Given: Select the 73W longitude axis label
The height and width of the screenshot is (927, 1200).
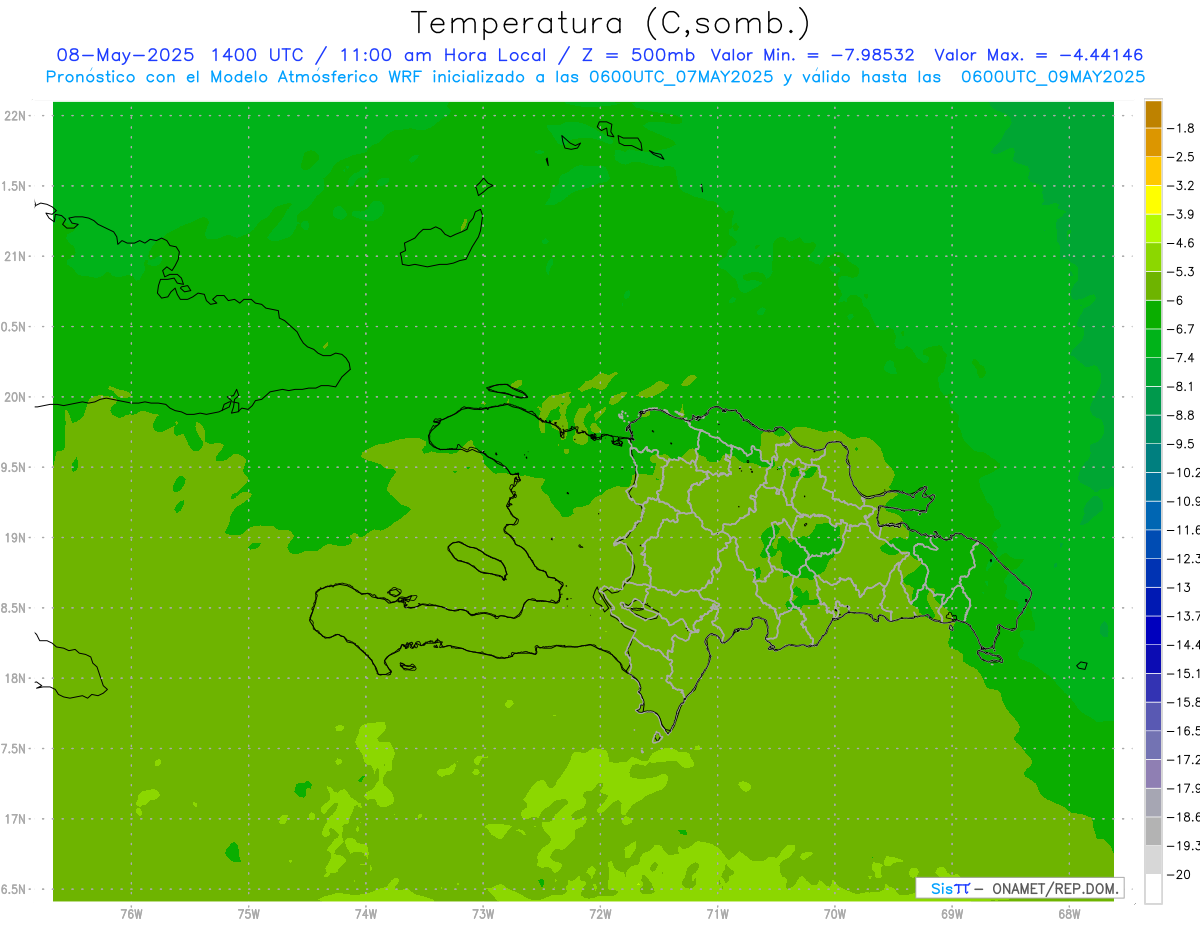Looking at the screenshot, I should 483,913.
